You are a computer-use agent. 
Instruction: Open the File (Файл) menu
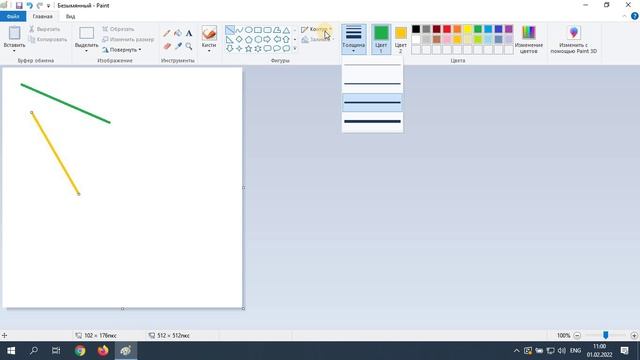(x=13, y=16)
